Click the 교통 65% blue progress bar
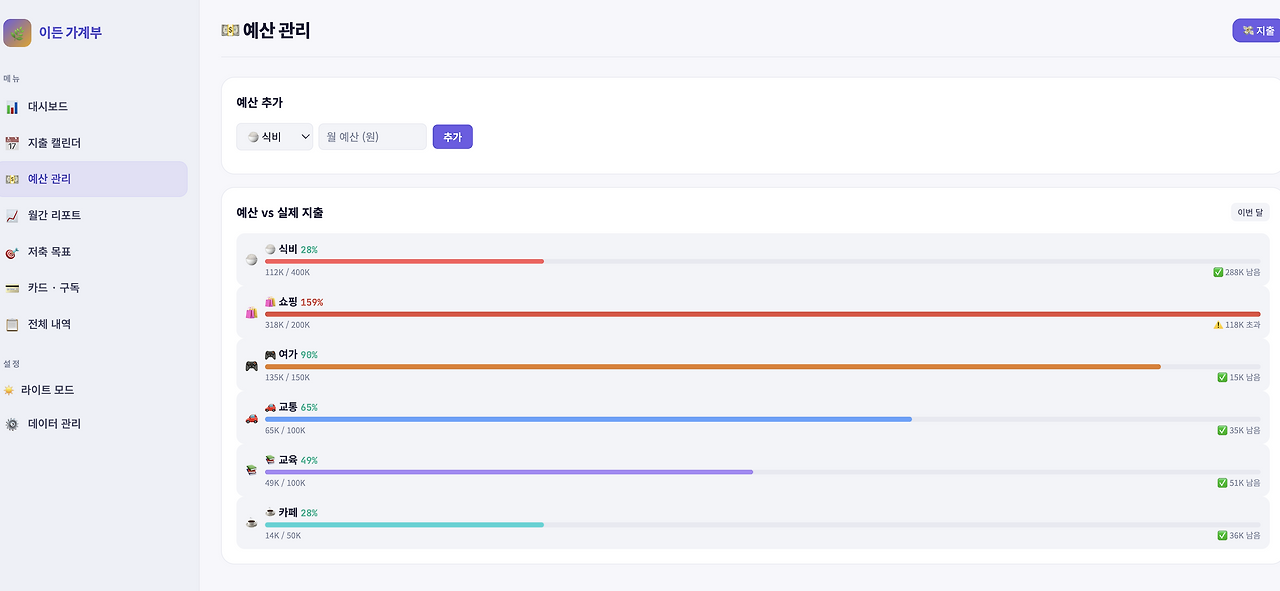The width and height of the screenshot is (1280, 591). 588,419
